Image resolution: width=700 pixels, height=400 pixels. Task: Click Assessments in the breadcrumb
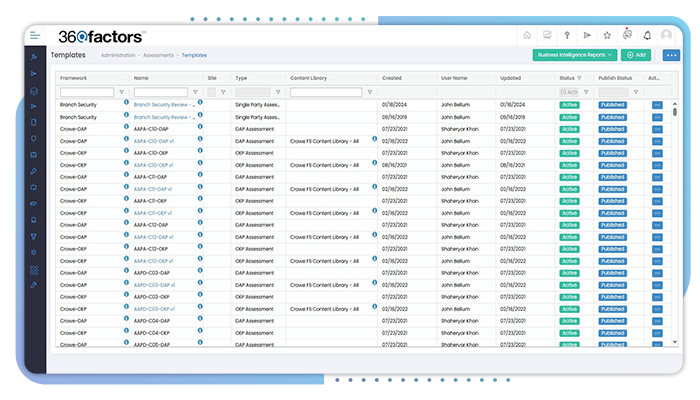click(x=159, y=55)
